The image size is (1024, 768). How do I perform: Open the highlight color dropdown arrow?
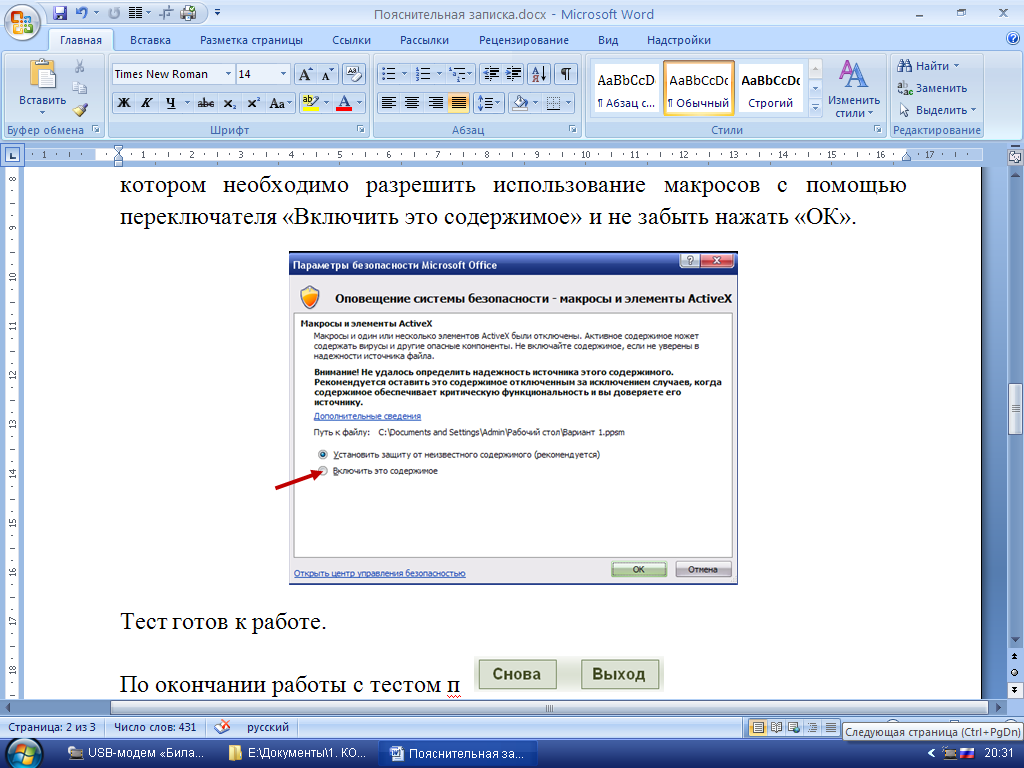pos(326,103)
